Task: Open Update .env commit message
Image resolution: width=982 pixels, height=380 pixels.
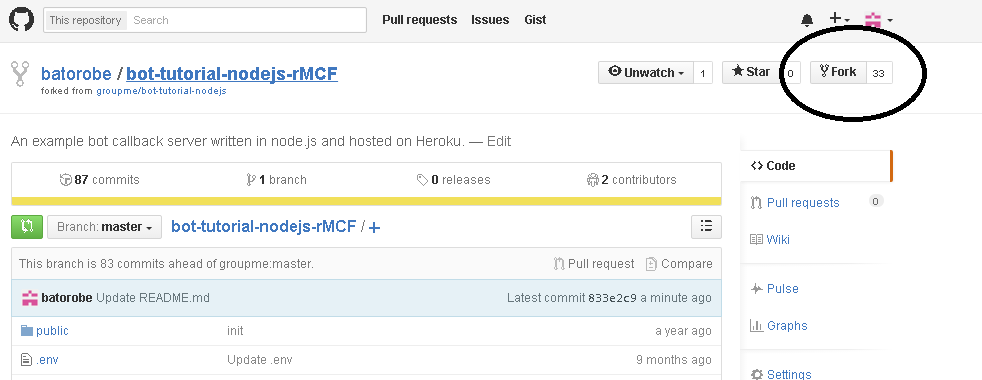Action: 259,360
